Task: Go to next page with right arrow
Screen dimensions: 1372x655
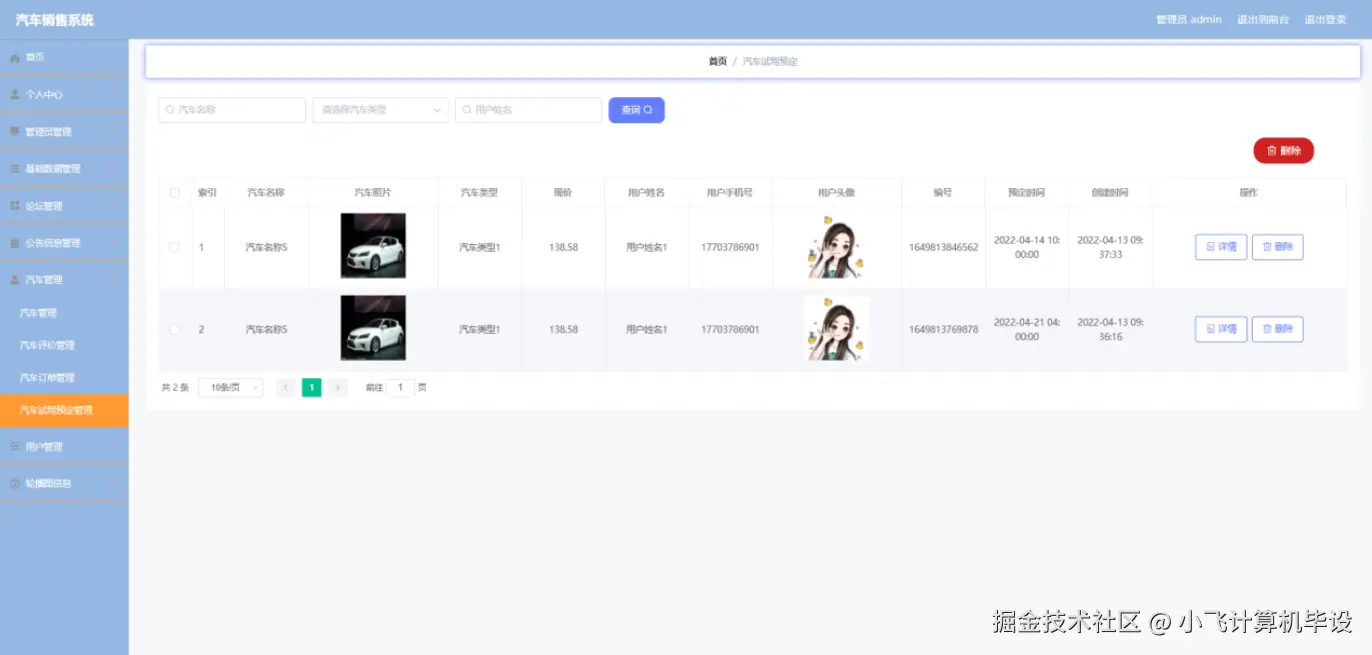Action: [338, 388]
